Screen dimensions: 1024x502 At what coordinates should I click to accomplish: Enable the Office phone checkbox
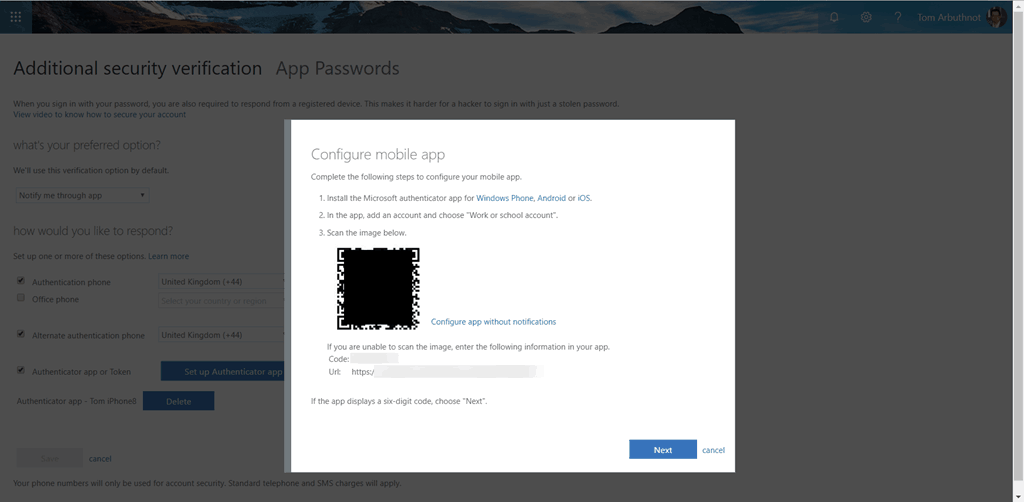coord(21,298)
